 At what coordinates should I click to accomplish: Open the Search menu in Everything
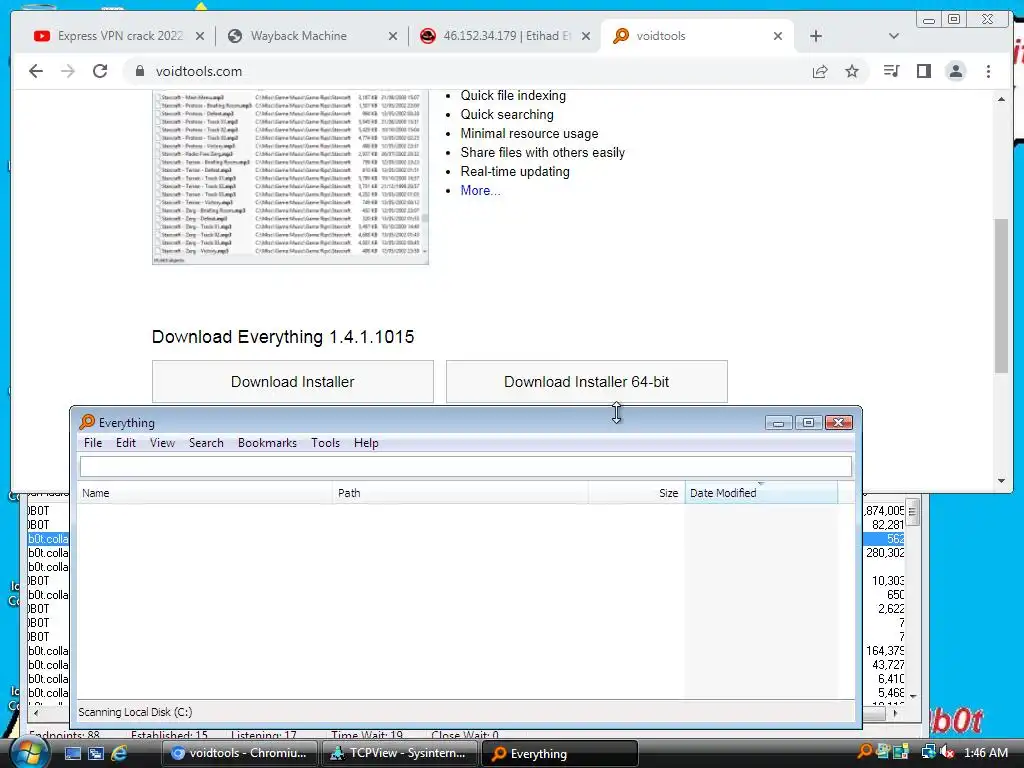pyautogui.click(x=206, y=443)
